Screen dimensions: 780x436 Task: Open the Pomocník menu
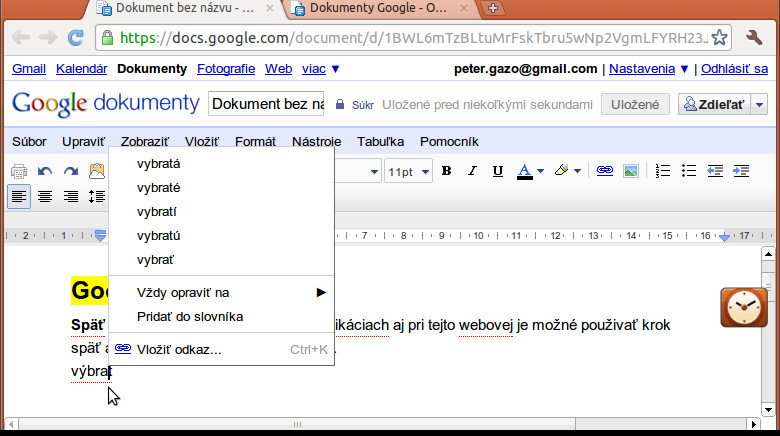click(449, 142)
